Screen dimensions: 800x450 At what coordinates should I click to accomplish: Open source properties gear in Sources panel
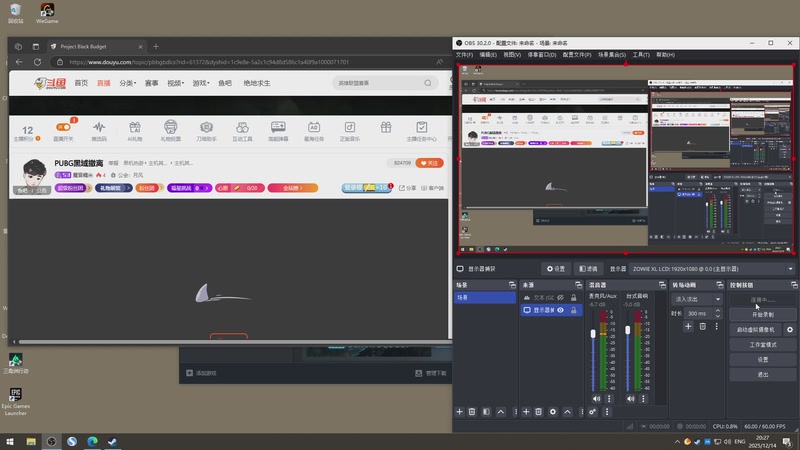(x=553, y=412)
